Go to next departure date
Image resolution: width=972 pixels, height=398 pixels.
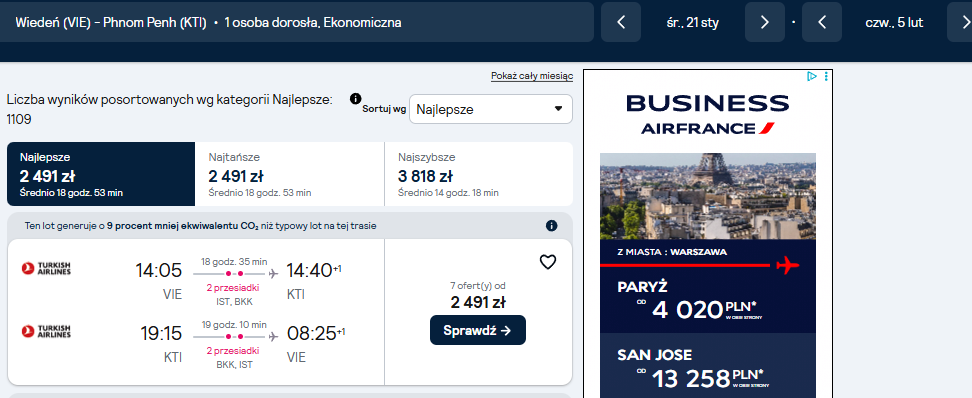coord(764,22)
